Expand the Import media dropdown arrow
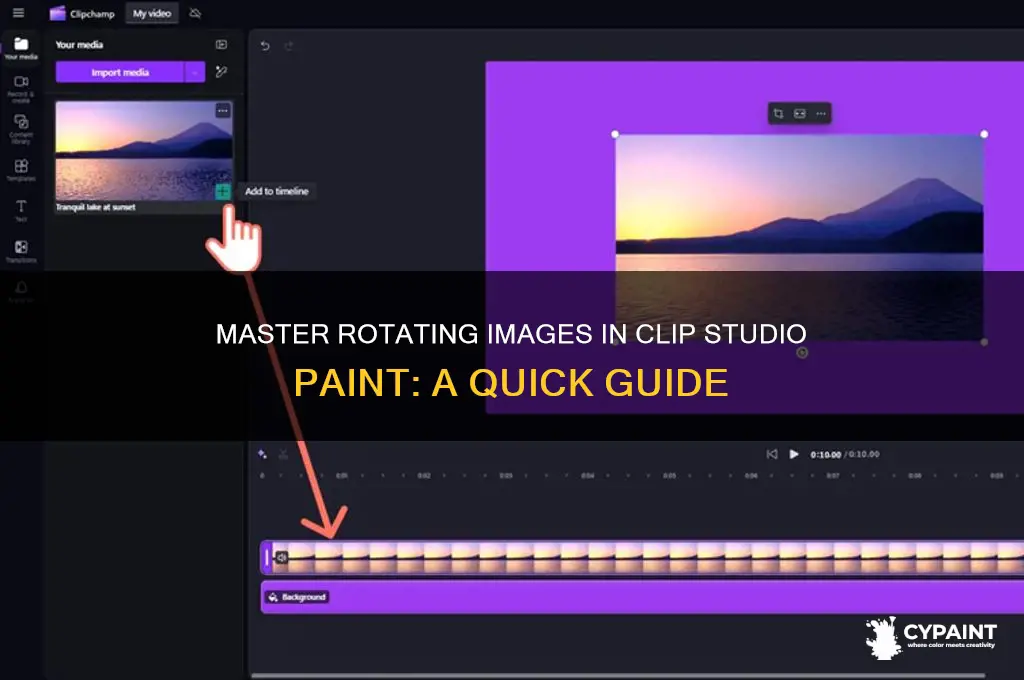 click(x=195, y=72)
